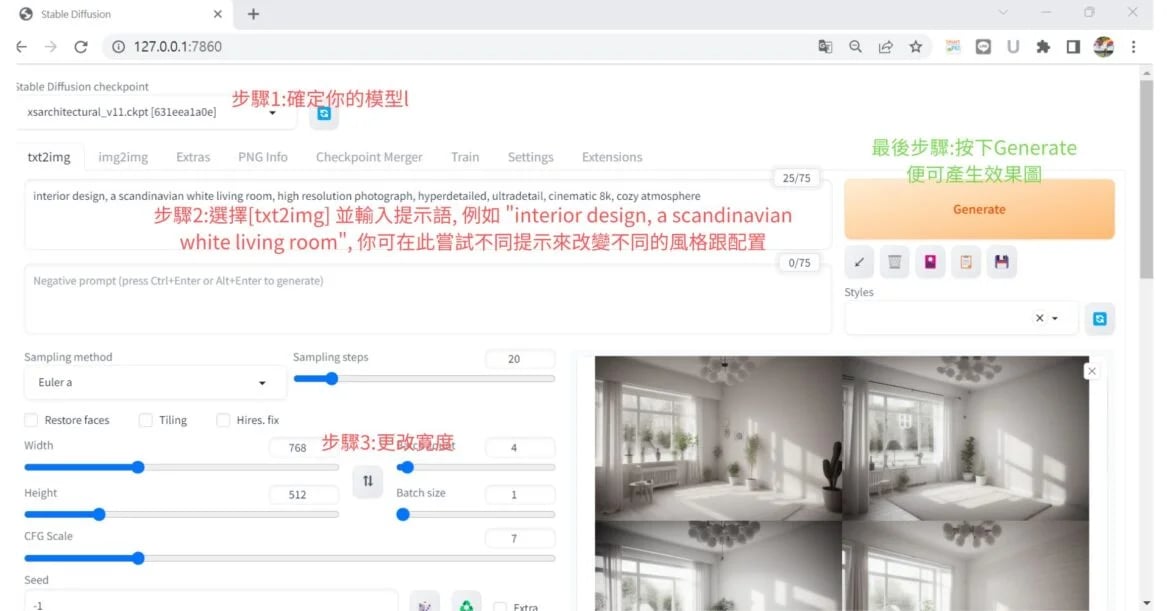The height and width of the screenshot is (611, 1170).
Task: Open the Extensions tab
Action: (x=612, y=157)
